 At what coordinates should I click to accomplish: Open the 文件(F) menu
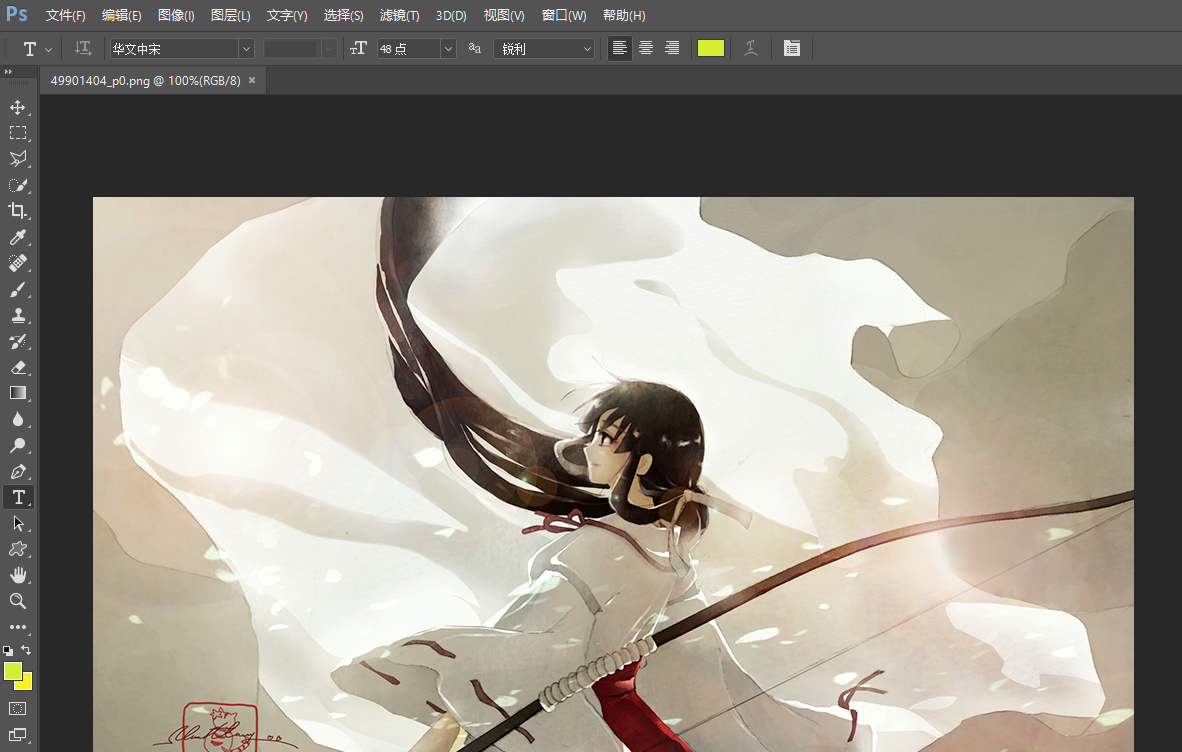point(66,15)
